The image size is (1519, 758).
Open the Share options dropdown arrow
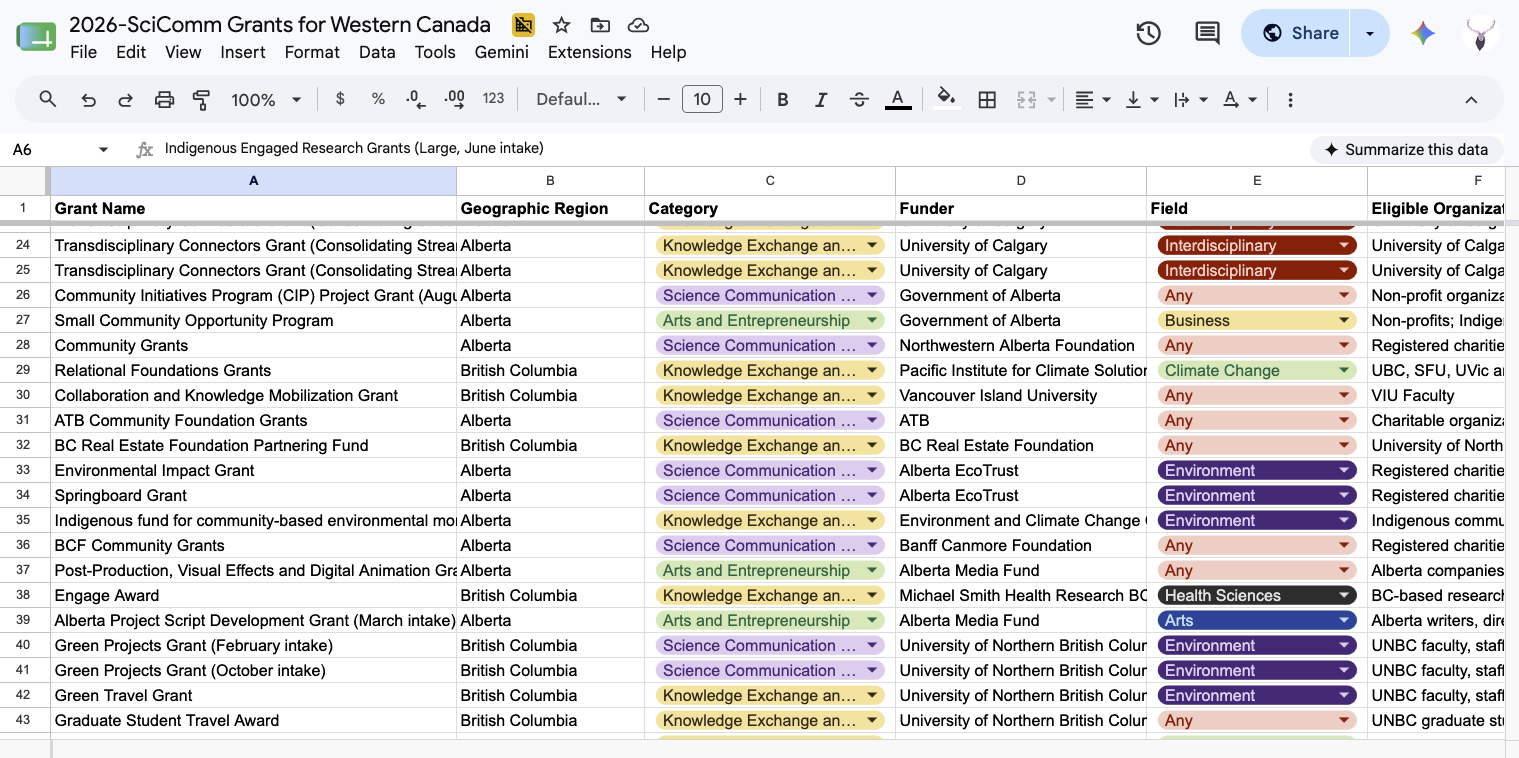[x=1370, y=33]
